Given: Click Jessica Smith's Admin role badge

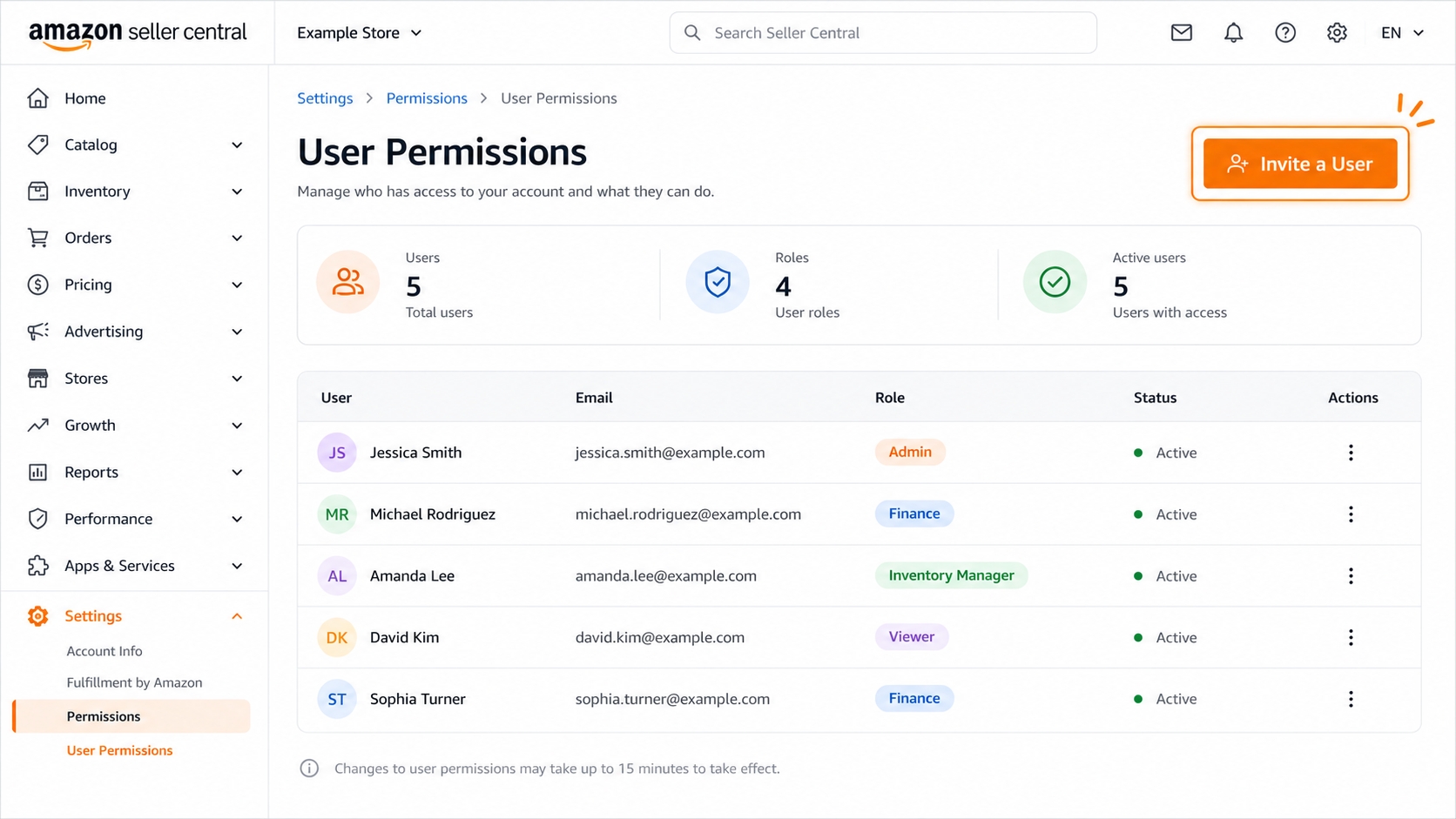Looking at the screenshot, I should 910,452.
